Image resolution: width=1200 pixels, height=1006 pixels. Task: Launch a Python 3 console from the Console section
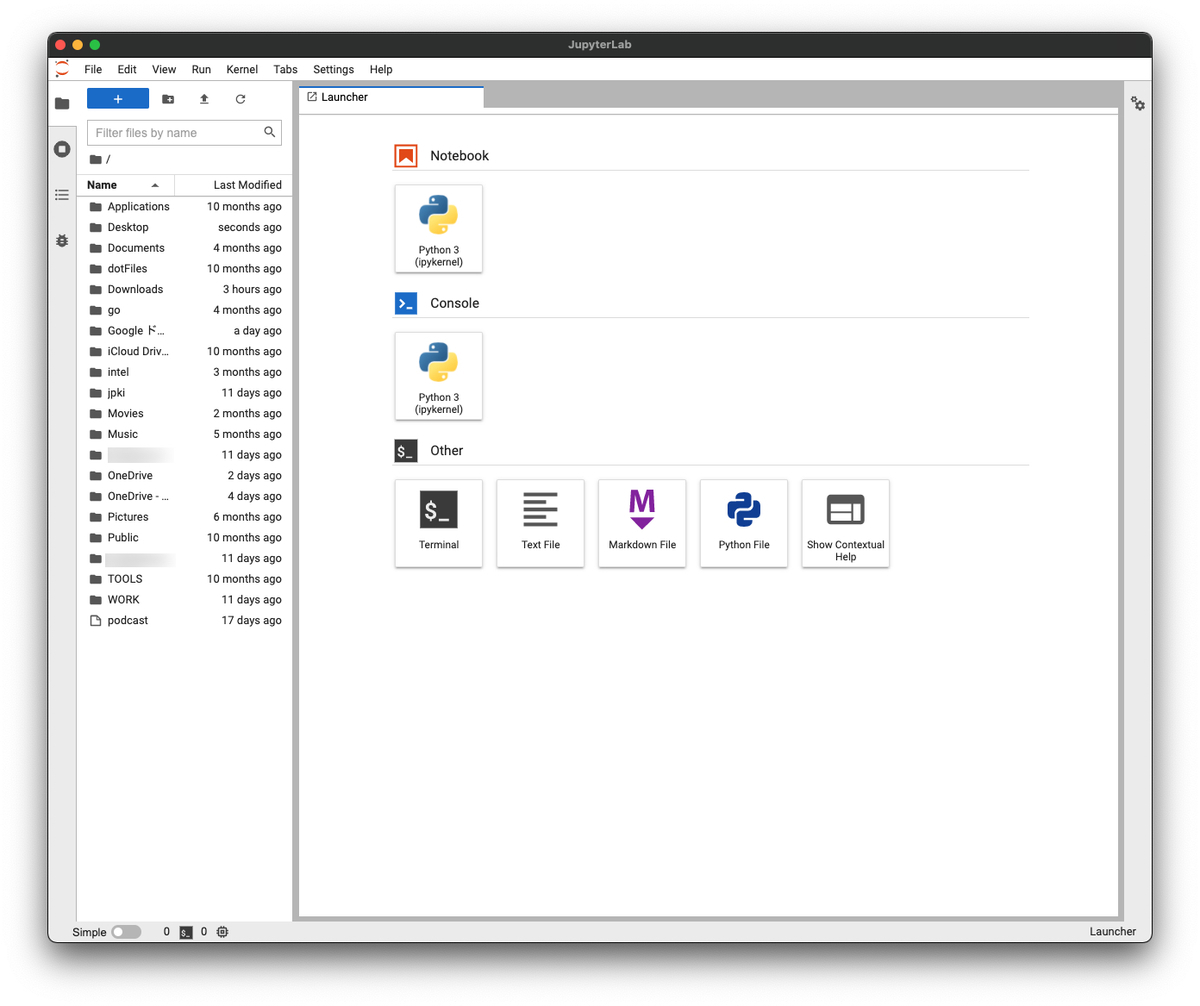pyautogui.click(x=439, y=376)
